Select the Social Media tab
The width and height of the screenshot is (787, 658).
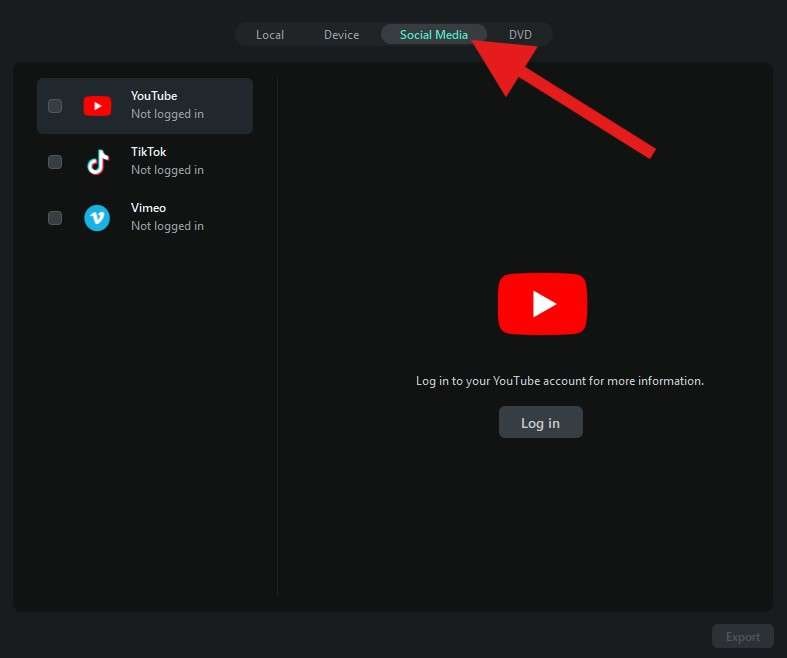point(434,35)
